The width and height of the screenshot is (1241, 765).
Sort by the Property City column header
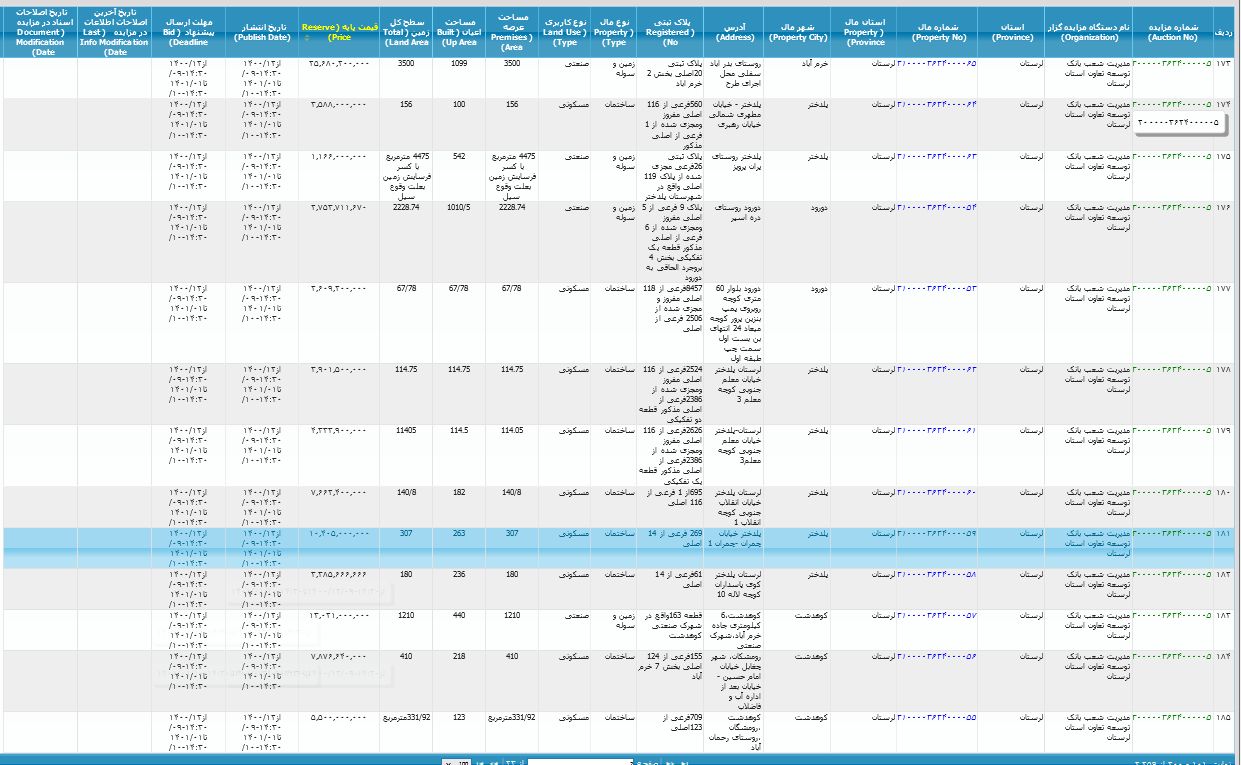(x=799, y=31)
